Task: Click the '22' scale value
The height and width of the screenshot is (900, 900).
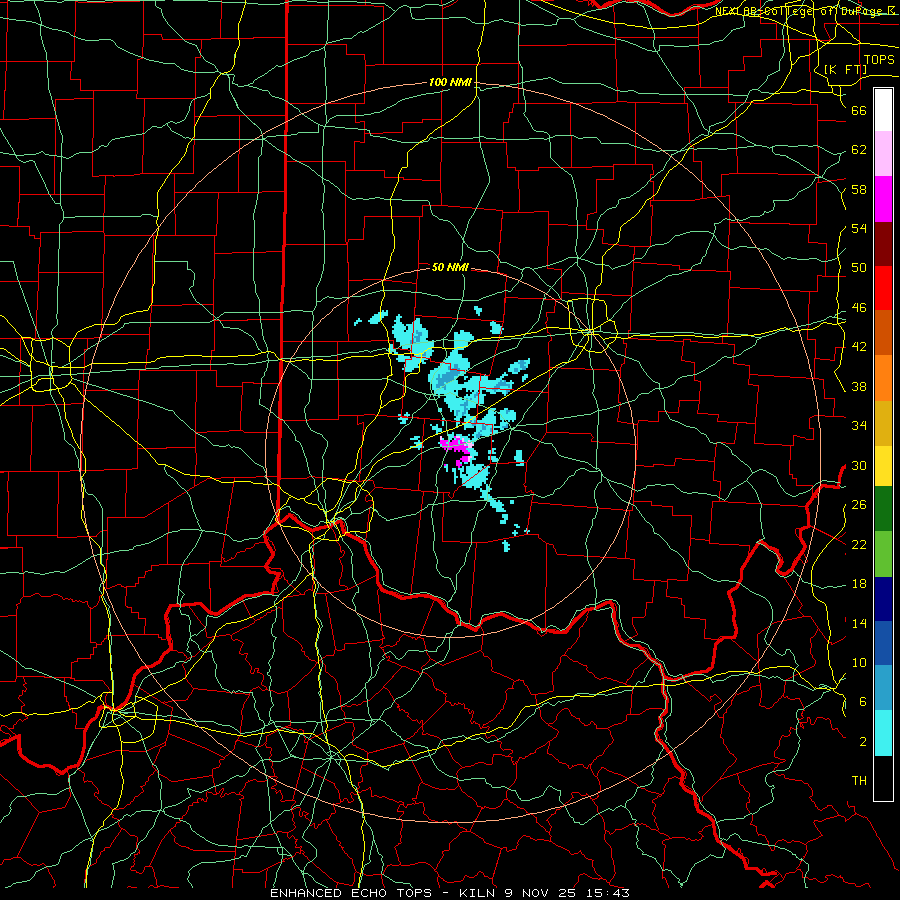Action: (x=859, y=544)
